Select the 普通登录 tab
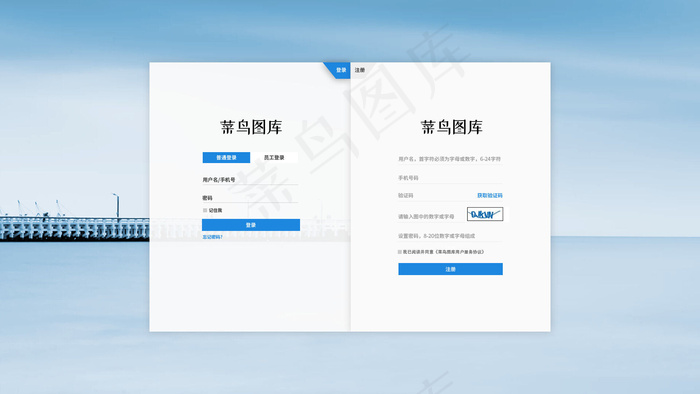700x394 pixels. point(226,158)
